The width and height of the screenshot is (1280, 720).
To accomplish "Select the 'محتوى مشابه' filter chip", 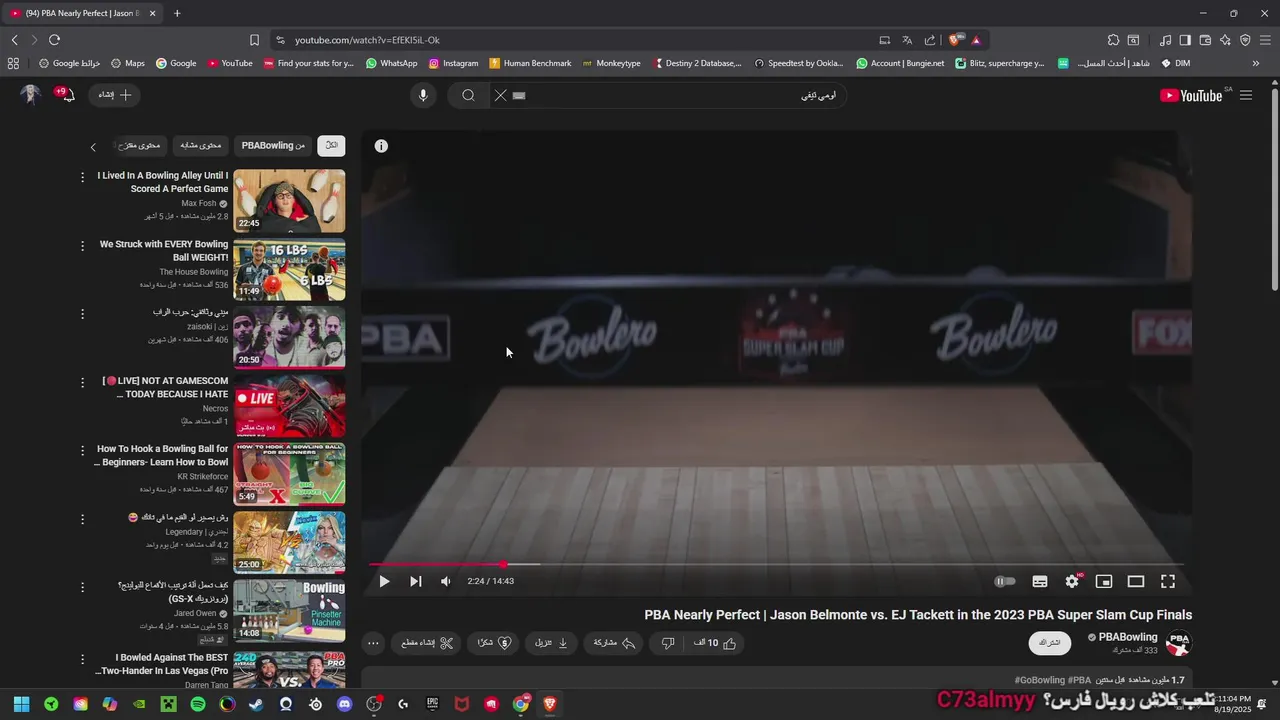I will click(x=201, y=145).
